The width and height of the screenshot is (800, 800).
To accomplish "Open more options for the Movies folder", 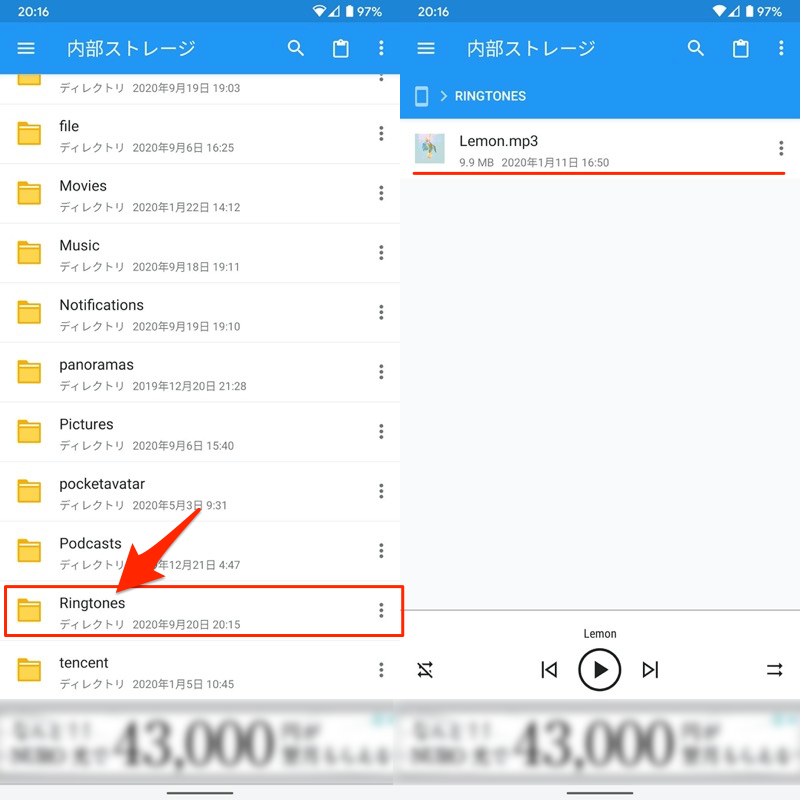I will (381, 194).
